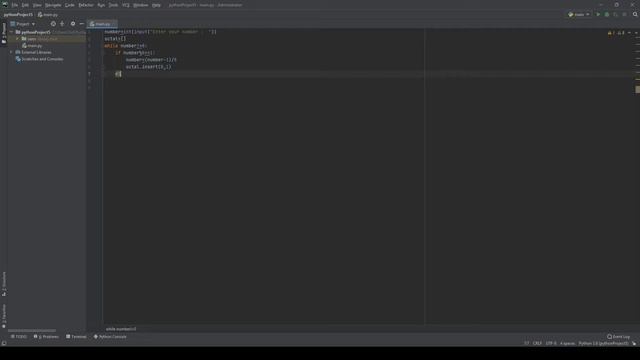
Task: Open the Project view dropdown
Action: pos(23,24)
